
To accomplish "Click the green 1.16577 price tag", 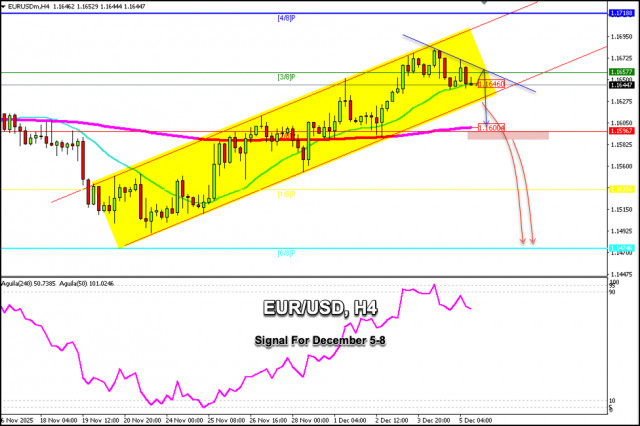I will [x=622, y=72].
